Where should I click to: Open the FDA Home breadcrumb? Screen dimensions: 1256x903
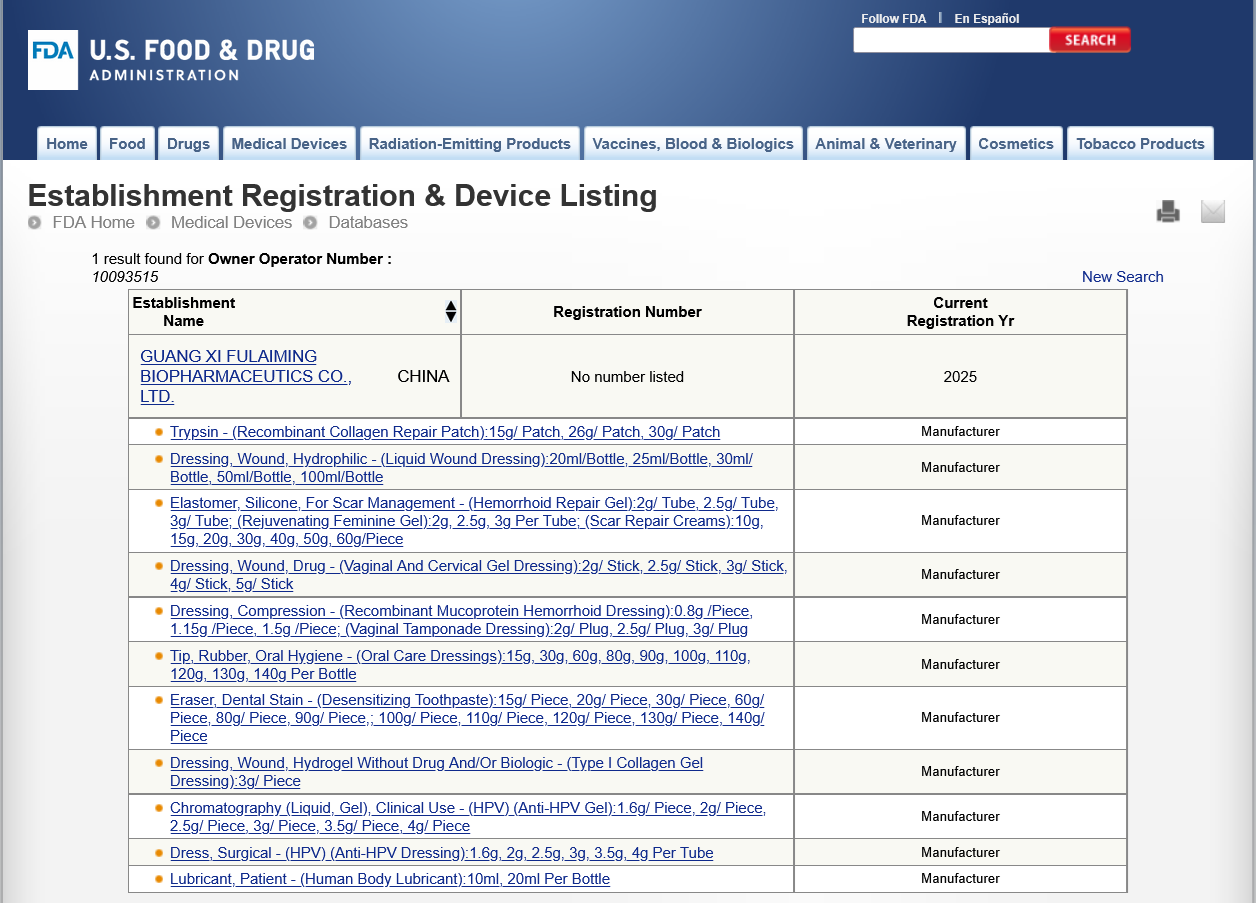pos(93,222)
